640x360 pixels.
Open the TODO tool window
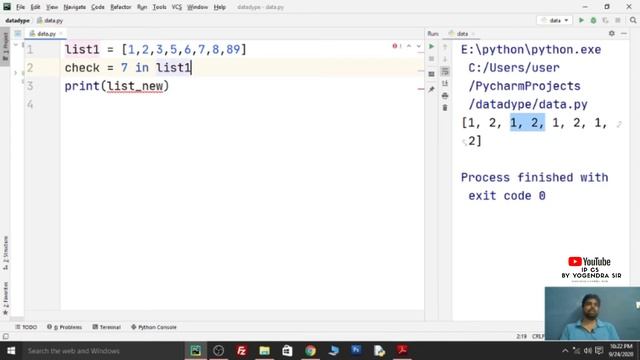click(26, 327)
